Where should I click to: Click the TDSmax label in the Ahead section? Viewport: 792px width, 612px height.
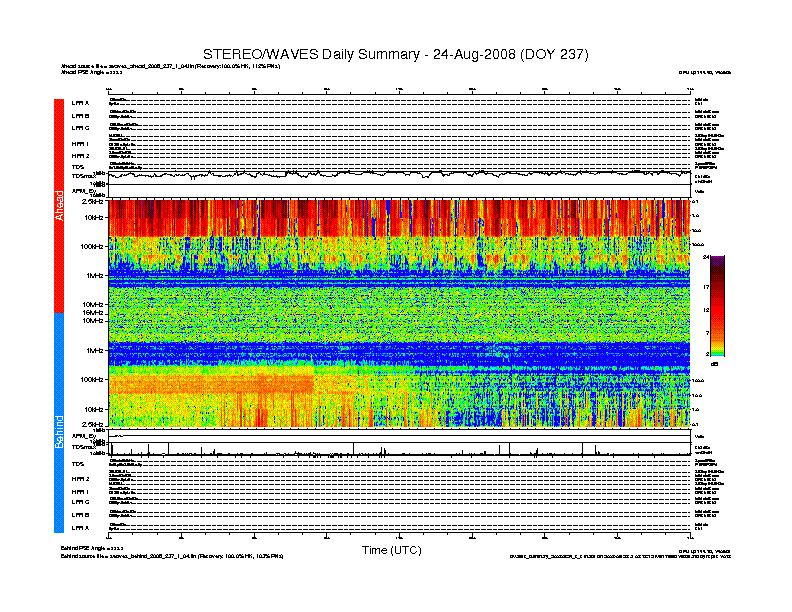(83, 177)
